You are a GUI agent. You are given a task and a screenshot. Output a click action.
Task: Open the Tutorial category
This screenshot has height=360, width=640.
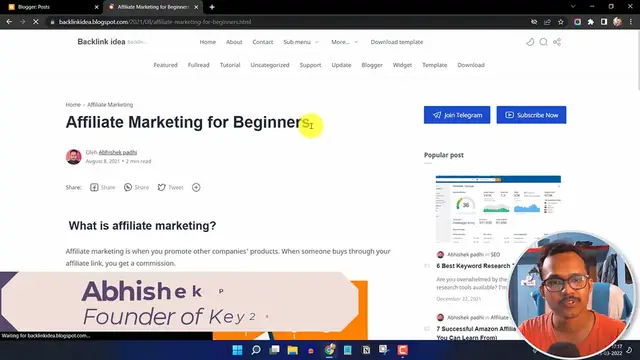(230, 65)
